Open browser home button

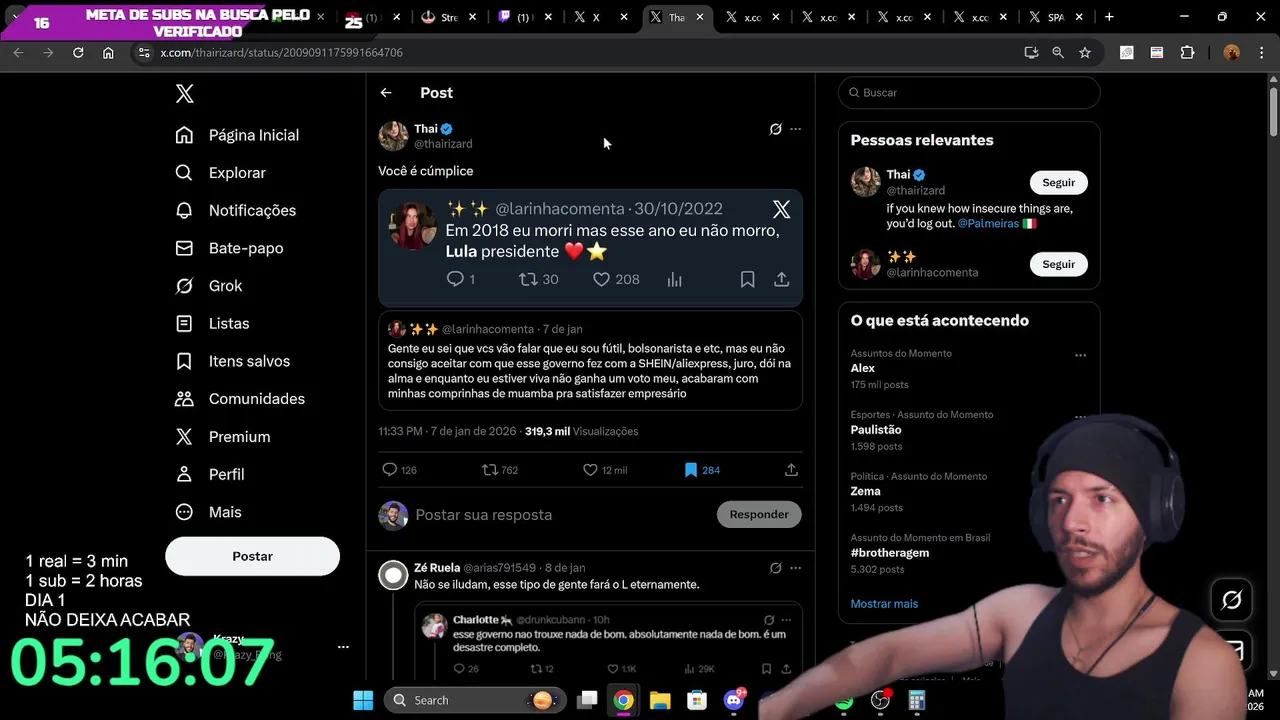coord(108,52)
